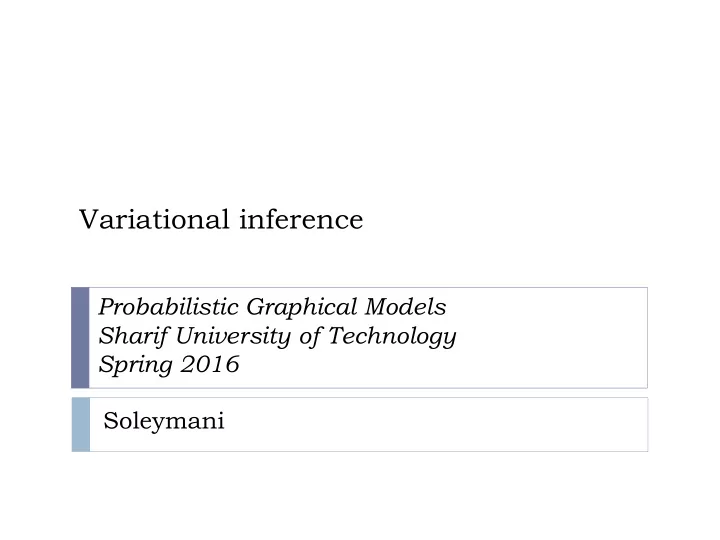
Task: Click the light blue accent bar
Action: click(81, 425)
